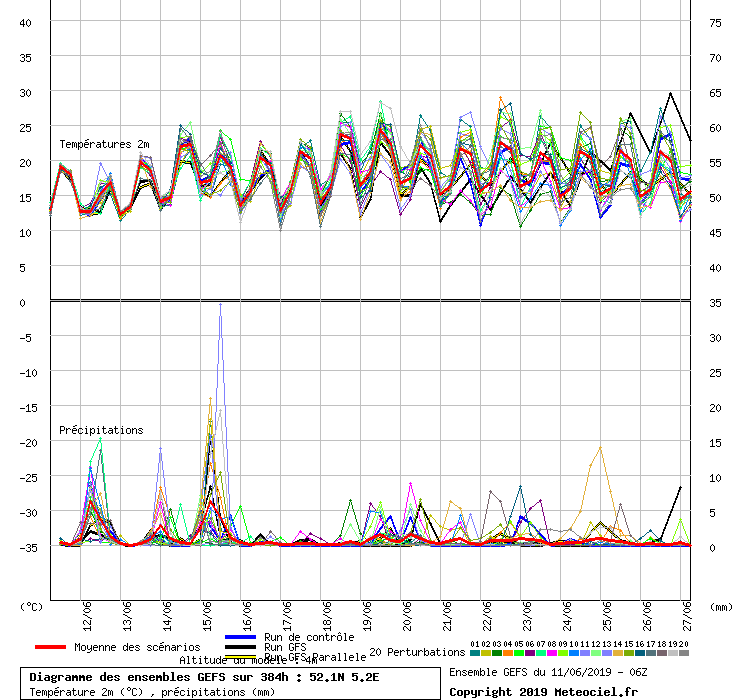This screenshot has height=700, width=740.
Task: Click the left-axis value -20
Action: [28, 443]
